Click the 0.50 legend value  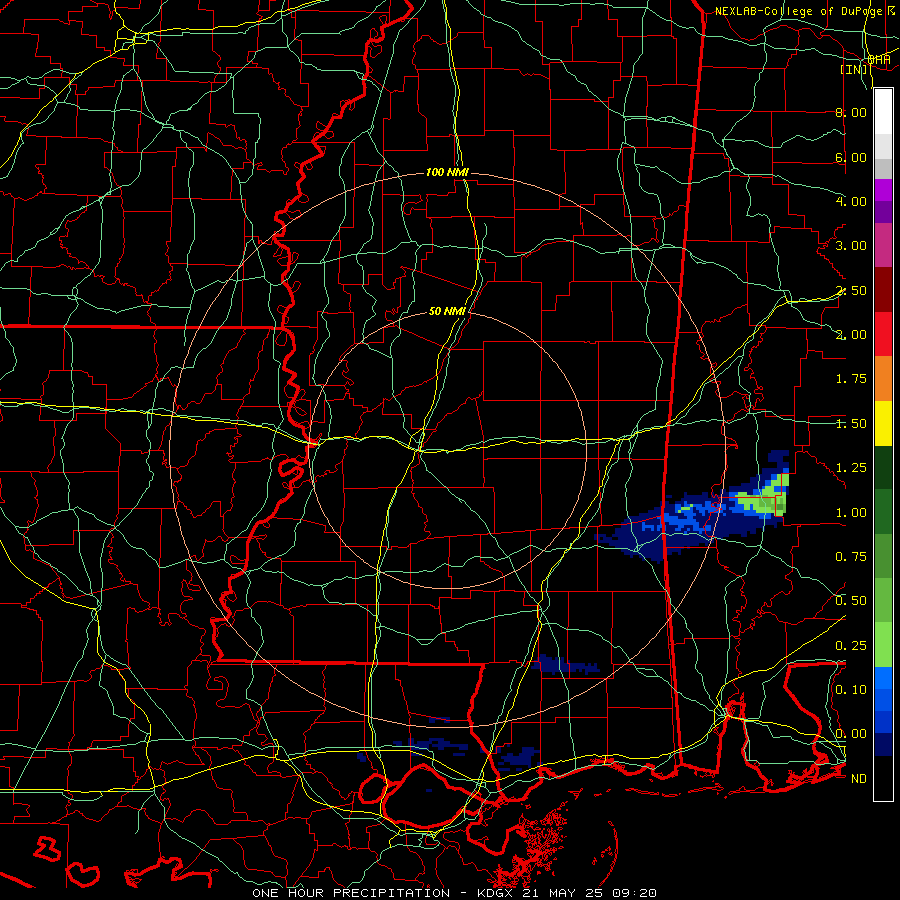851,601
